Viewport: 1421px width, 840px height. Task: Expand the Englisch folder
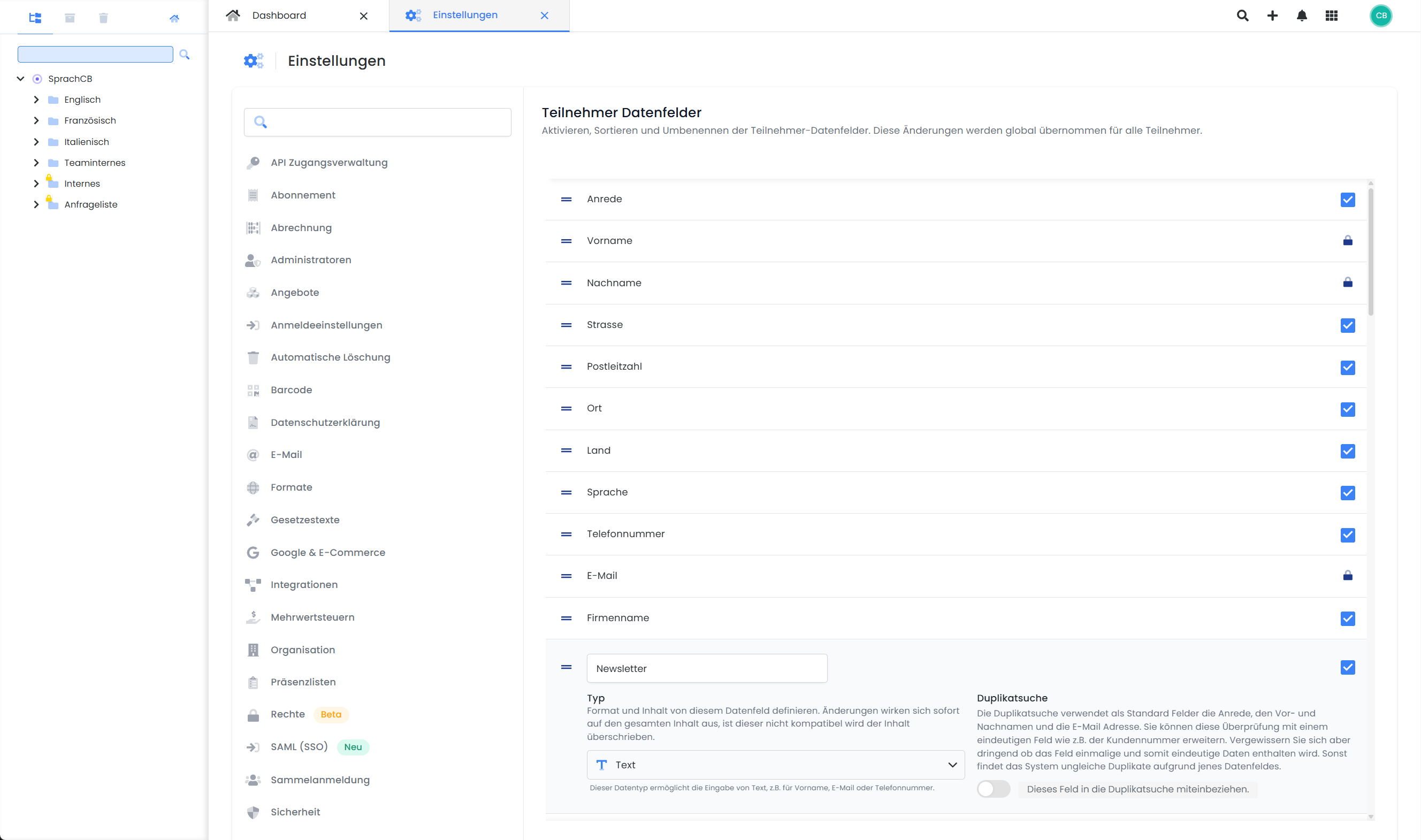tap(36, 100)
